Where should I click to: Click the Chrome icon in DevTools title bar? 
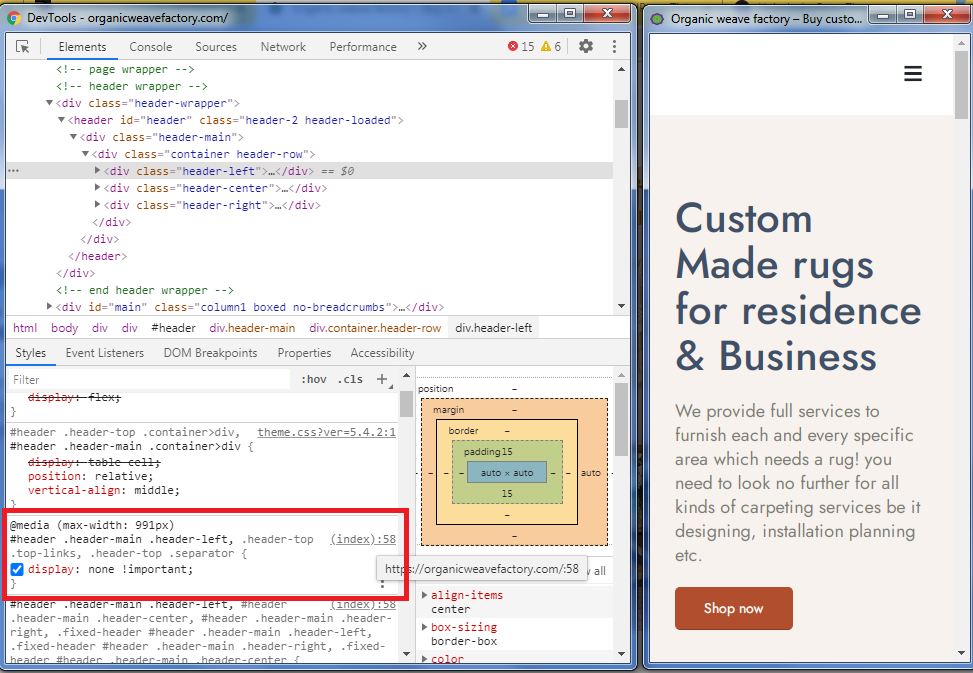tap(14, 18)
